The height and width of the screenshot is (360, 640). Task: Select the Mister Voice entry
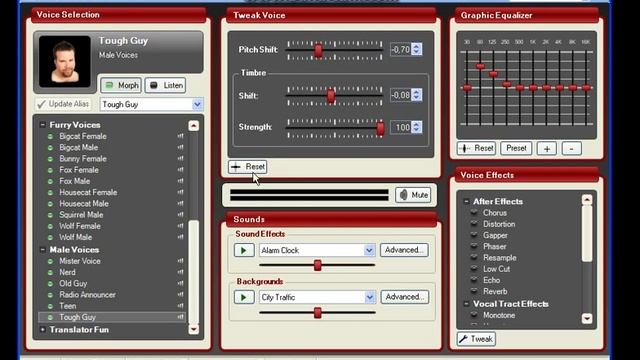point(80,261)
